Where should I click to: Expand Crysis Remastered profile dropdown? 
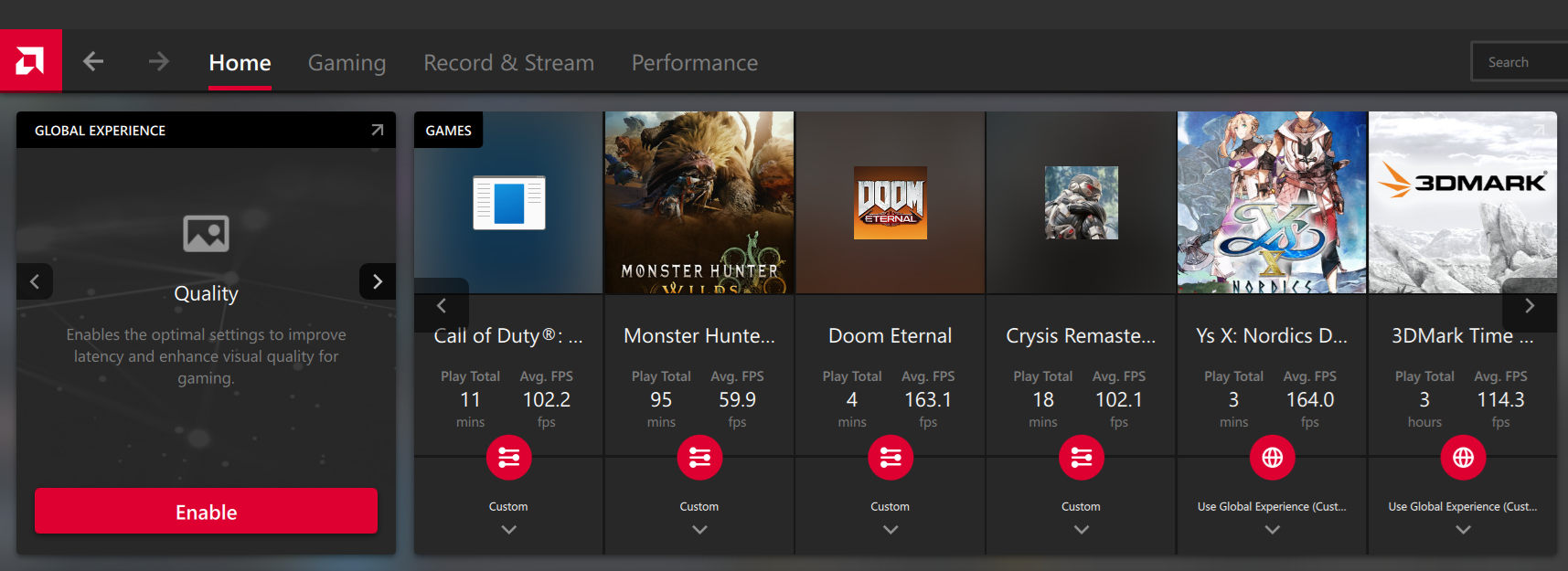(1082, 530)
